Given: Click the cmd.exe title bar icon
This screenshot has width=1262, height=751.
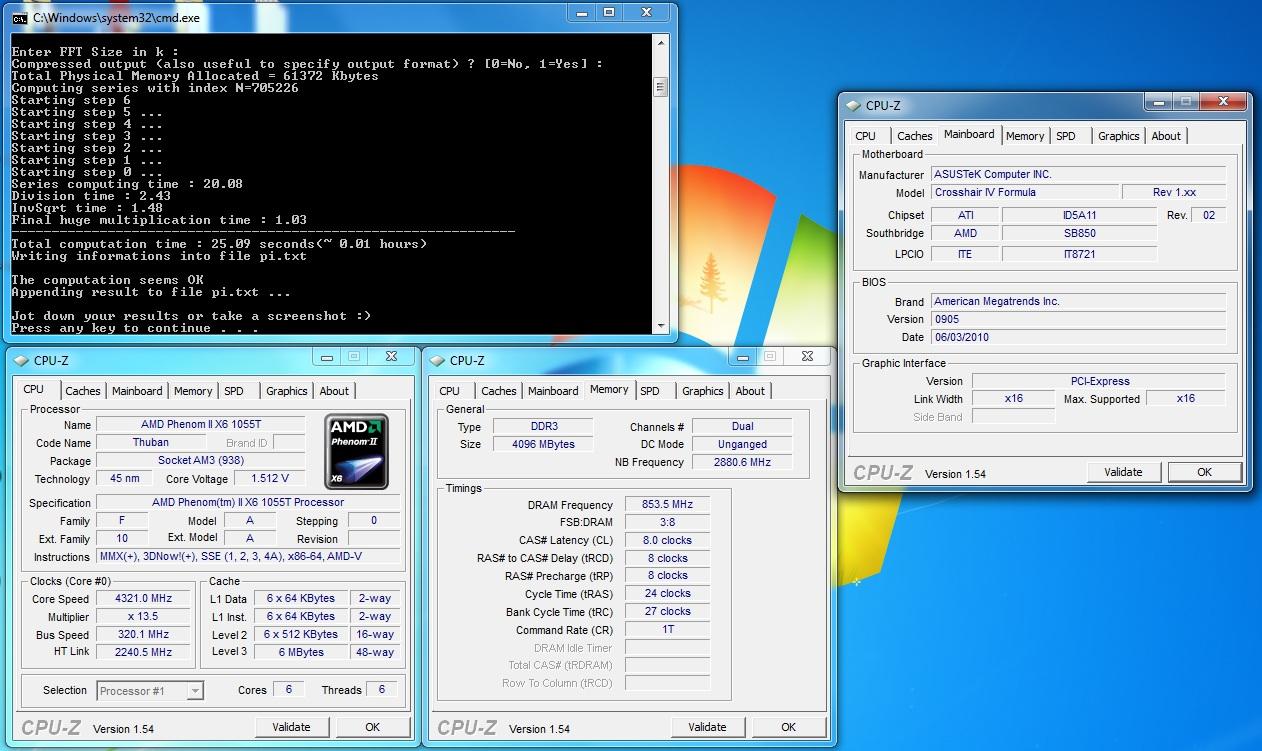Looking at the screenshot, I should coord(19,18).
